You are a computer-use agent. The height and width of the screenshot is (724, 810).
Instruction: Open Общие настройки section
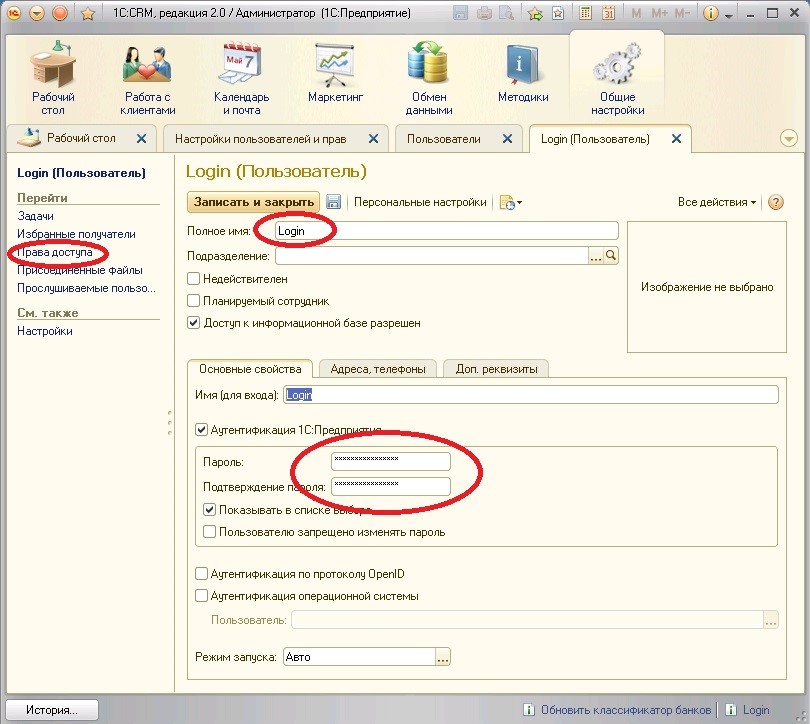[x=617, y=78]
